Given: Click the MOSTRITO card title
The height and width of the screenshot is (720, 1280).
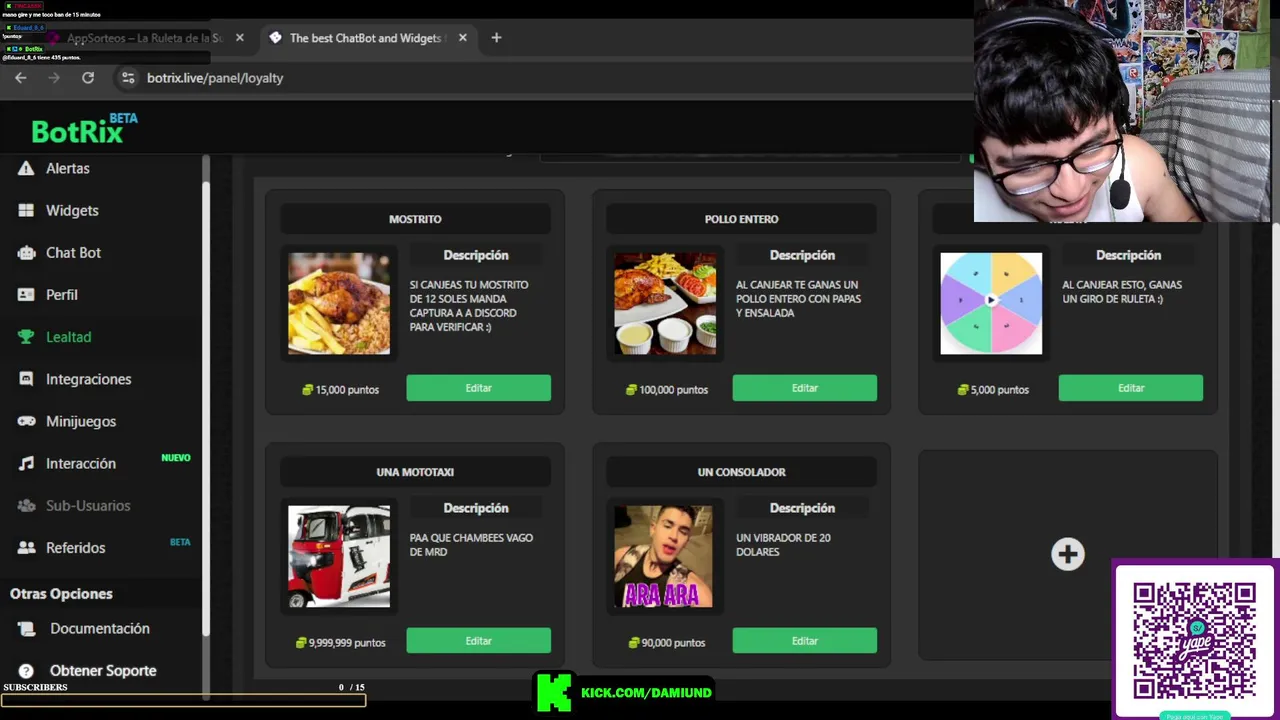Looking at the screenshot, I should coord(415,219).
